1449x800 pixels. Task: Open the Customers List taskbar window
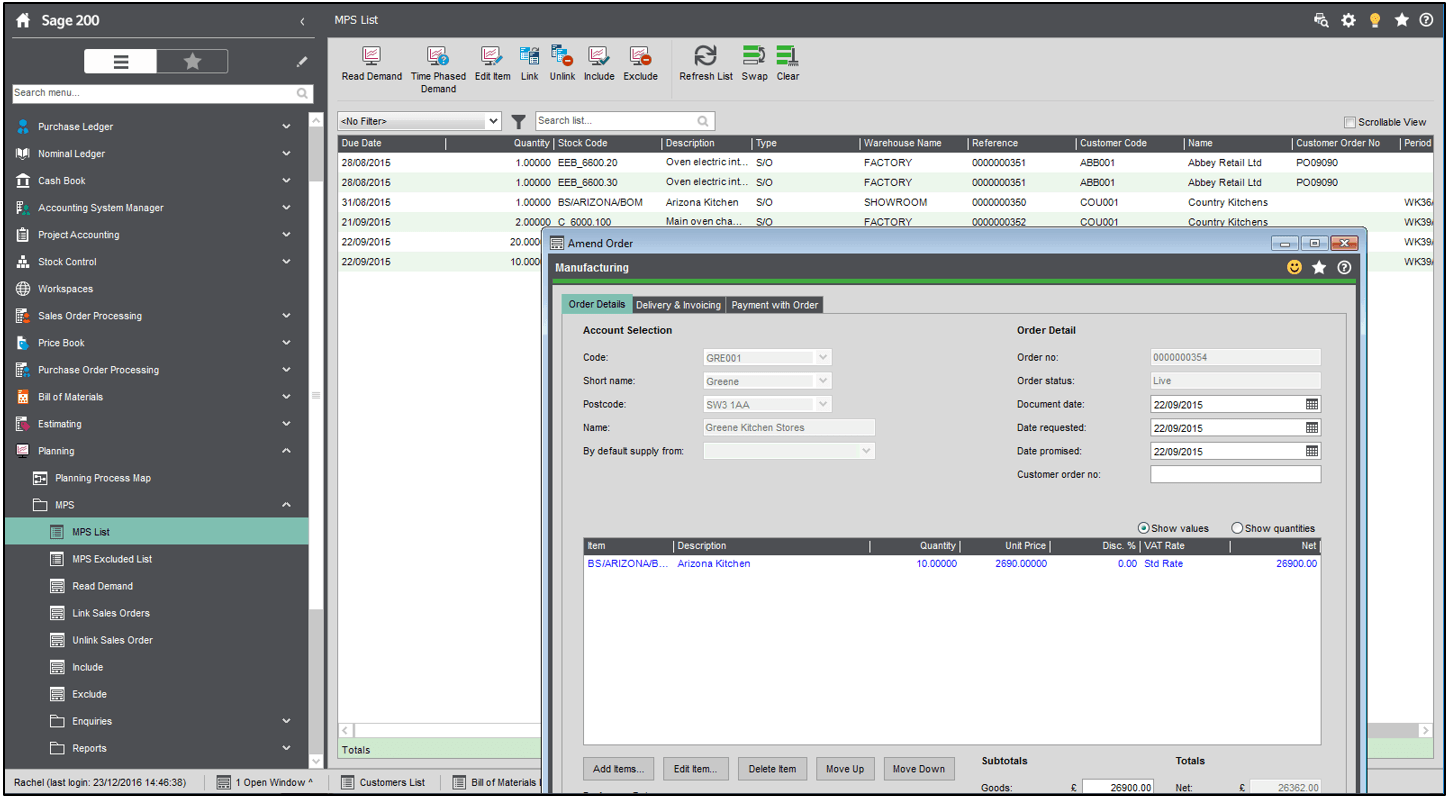tap(383, 782)
